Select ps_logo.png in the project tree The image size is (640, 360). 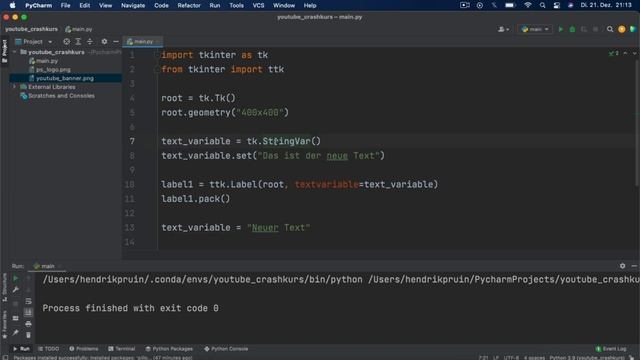(x=53, y=69)
